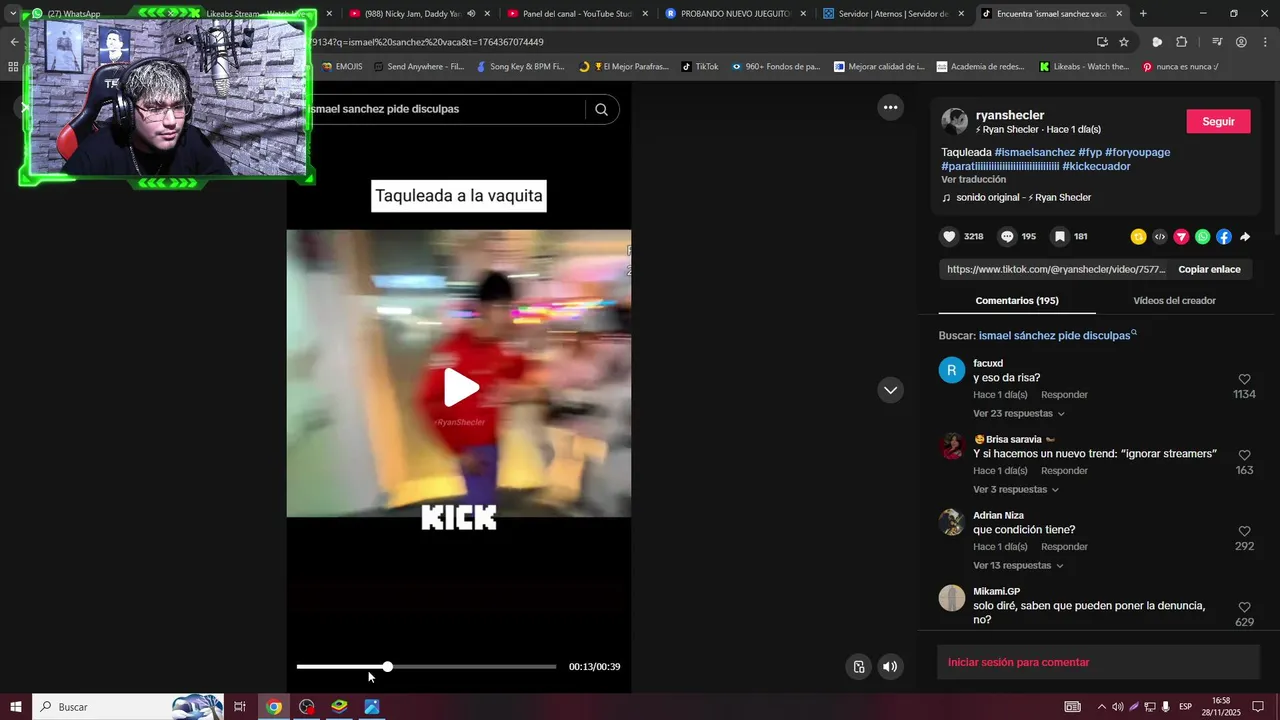Viewport: 1280px width, 720px height.
Task: Click the Windows taskbar Buscar search box
Action: [128, 707]
